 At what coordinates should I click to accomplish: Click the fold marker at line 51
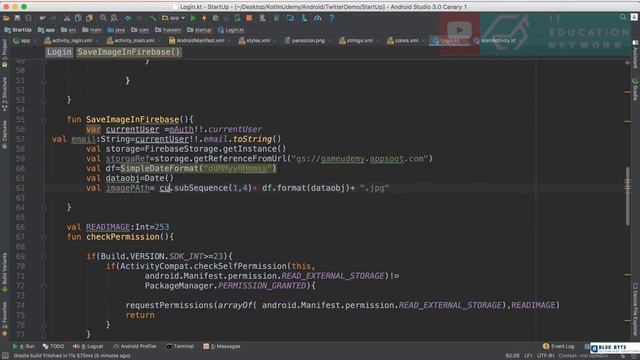coord(44,81)
